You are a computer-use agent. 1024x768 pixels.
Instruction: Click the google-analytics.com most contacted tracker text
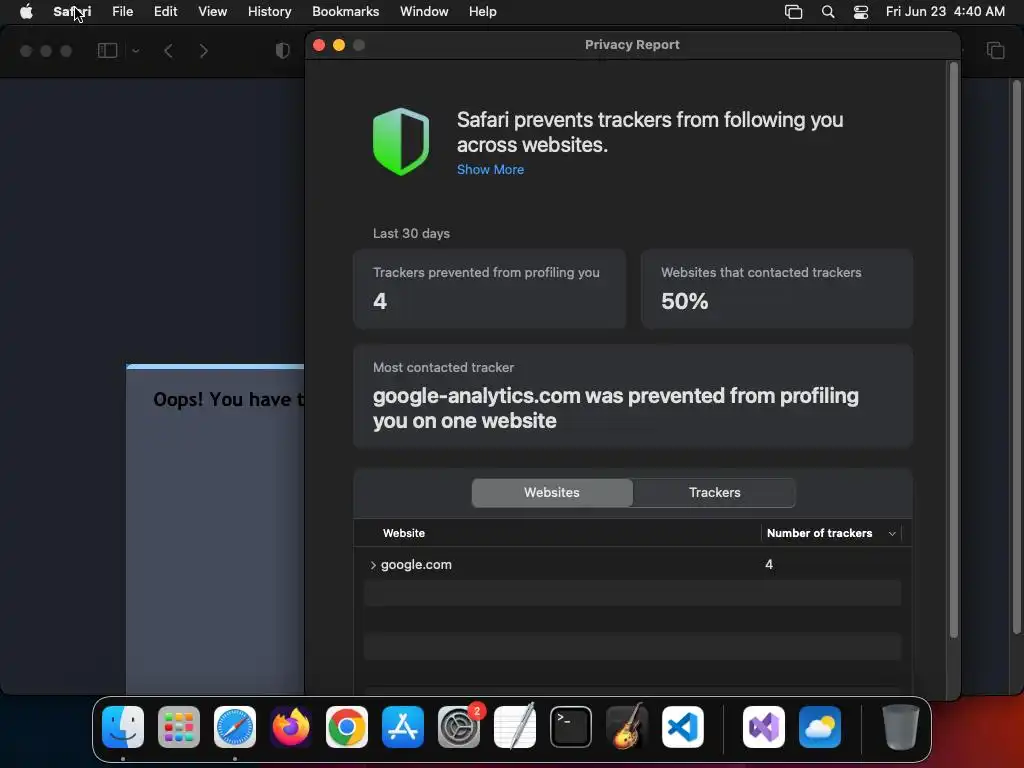coord(615,408)
